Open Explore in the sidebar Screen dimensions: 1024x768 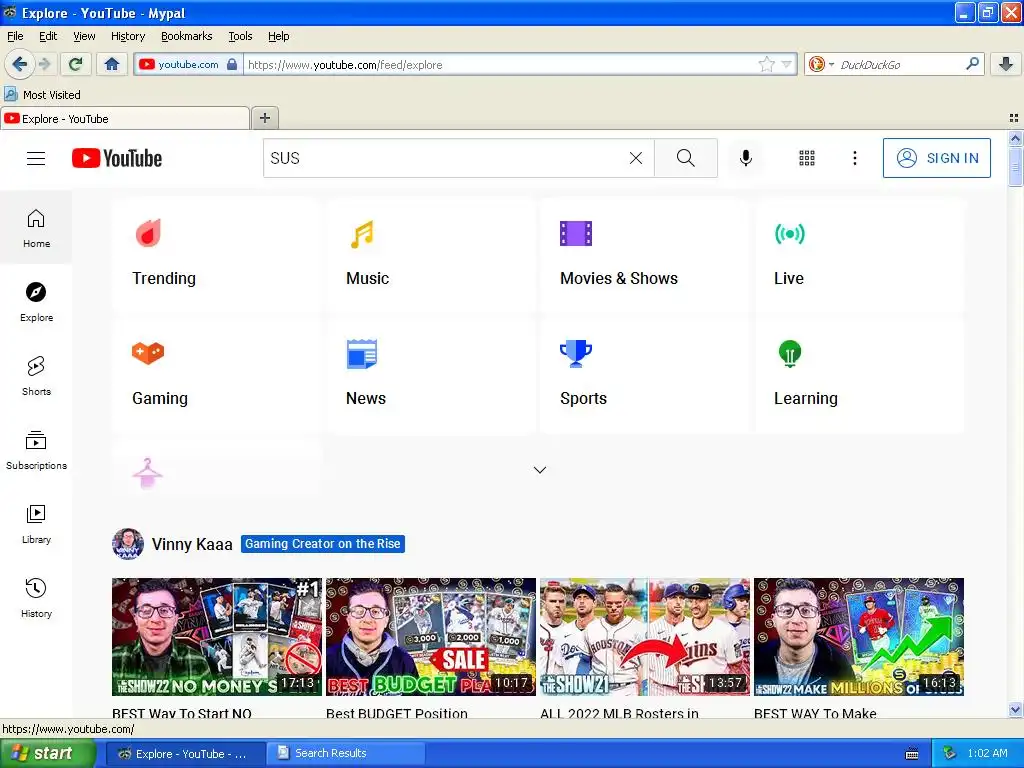(36, 302)
